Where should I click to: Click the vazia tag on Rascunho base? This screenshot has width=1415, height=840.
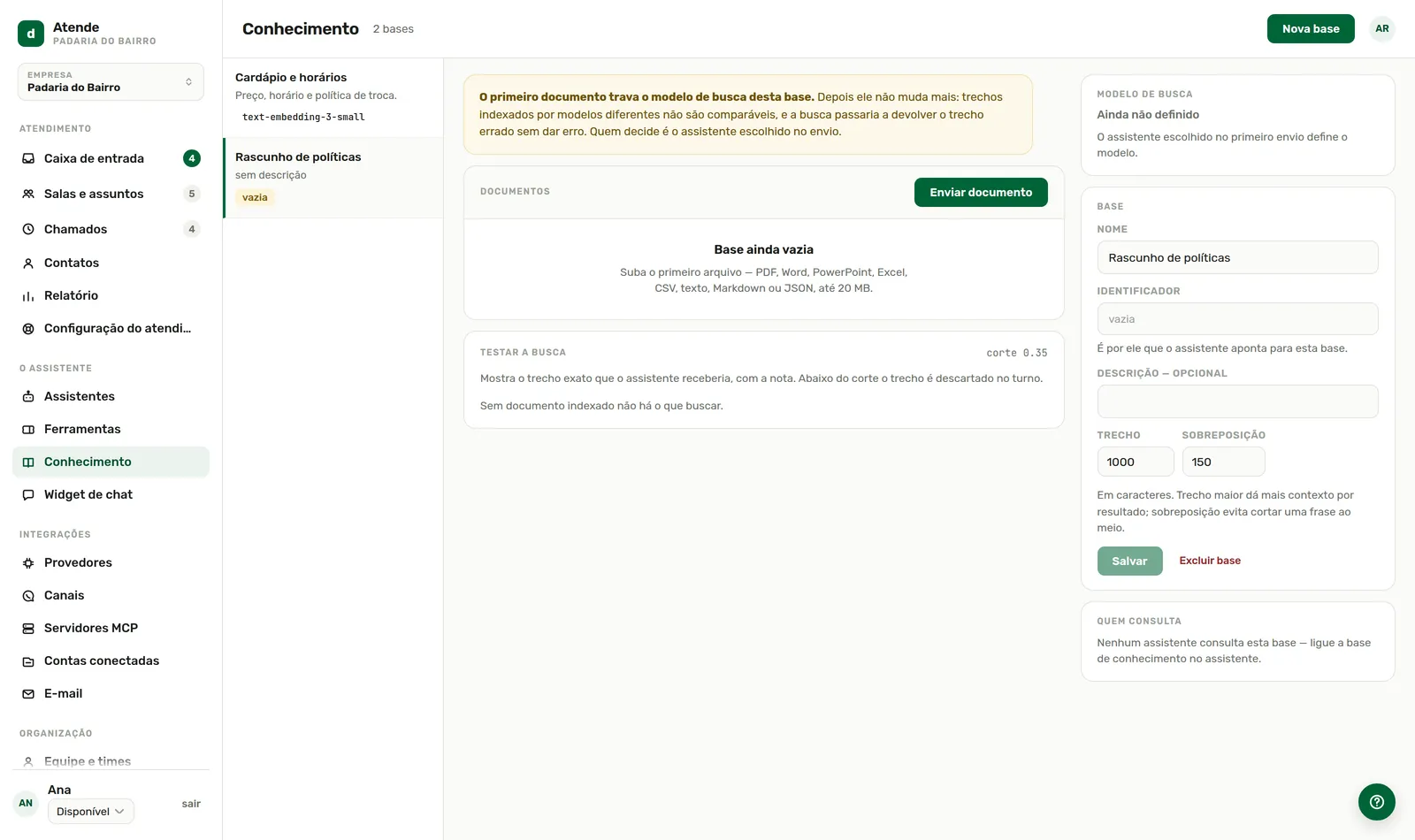[x=255, y=197]
